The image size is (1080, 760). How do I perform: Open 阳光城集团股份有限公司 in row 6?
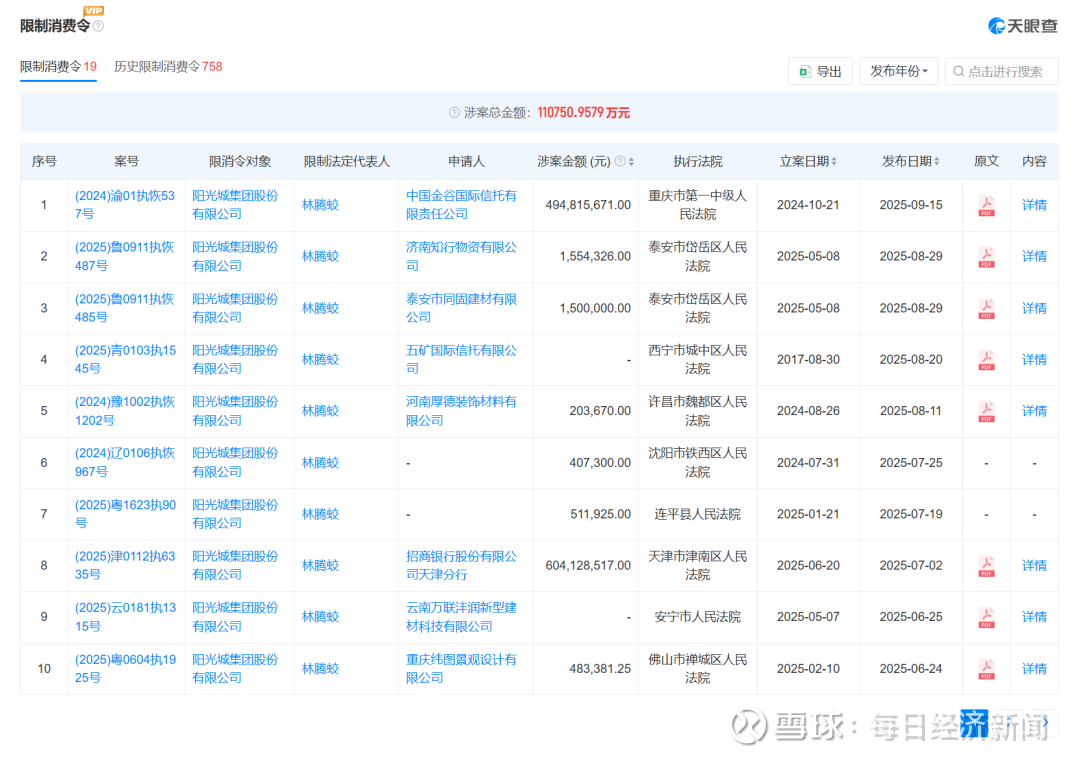pos(235,462)
